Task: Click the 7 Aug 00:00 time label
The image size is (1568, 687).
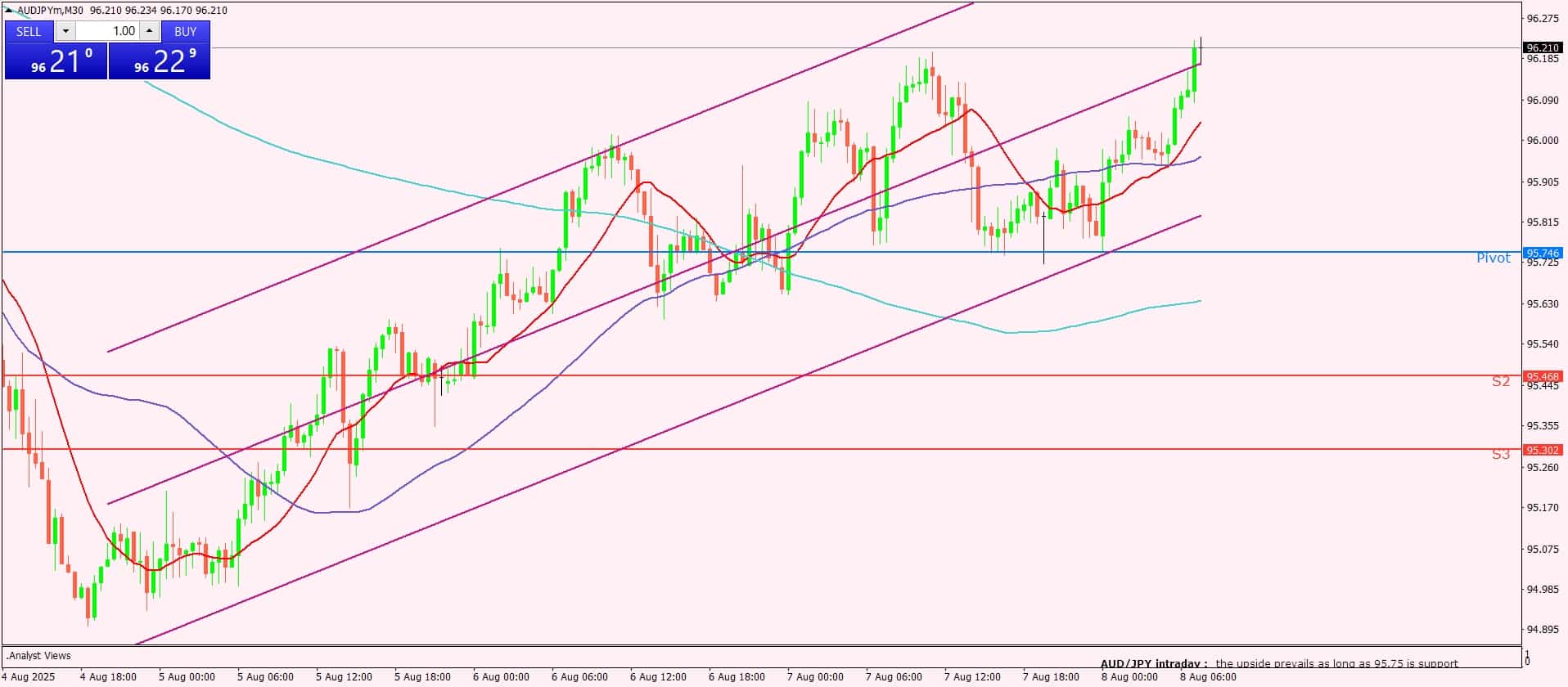Action: 815,676
